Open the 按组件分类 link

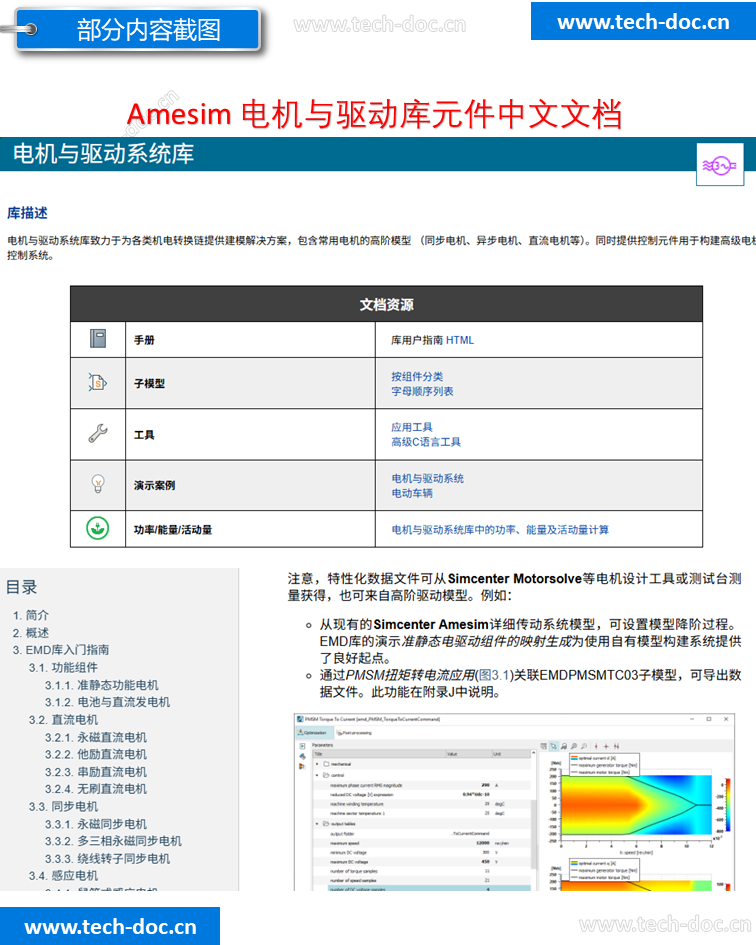coord(417,376)
